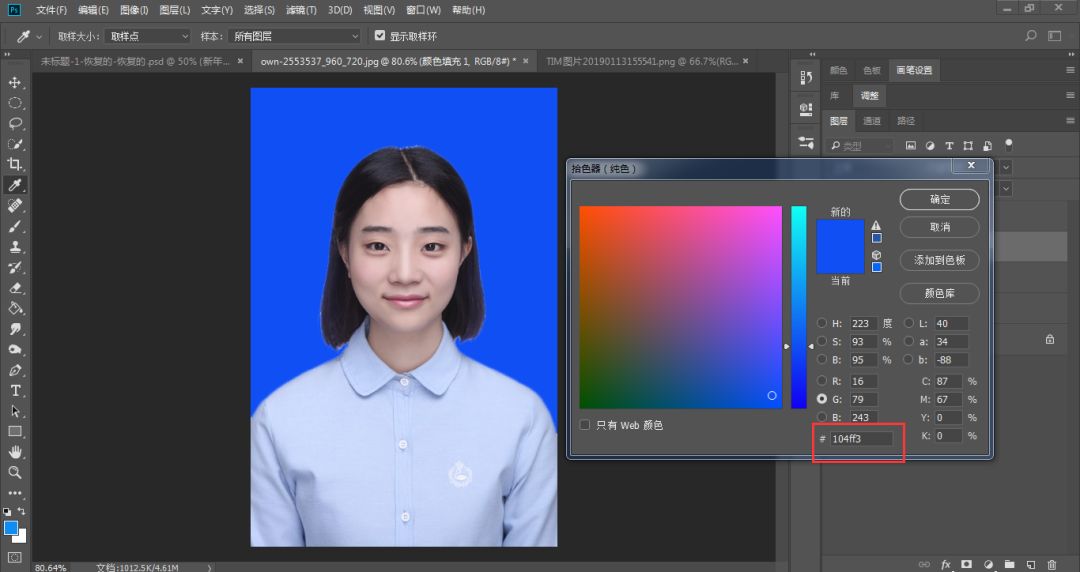Click the 添加到色板 button

tap(939, 260)
